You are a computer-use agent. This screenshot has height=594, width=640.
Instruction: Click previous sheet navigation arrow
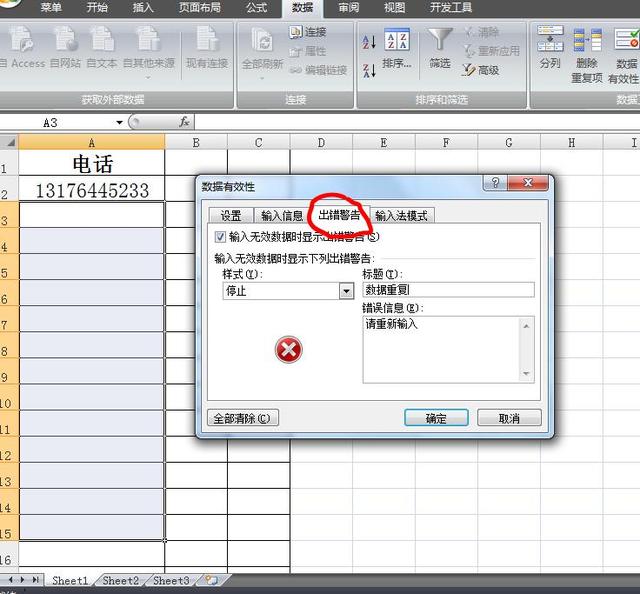click(12, 579)
